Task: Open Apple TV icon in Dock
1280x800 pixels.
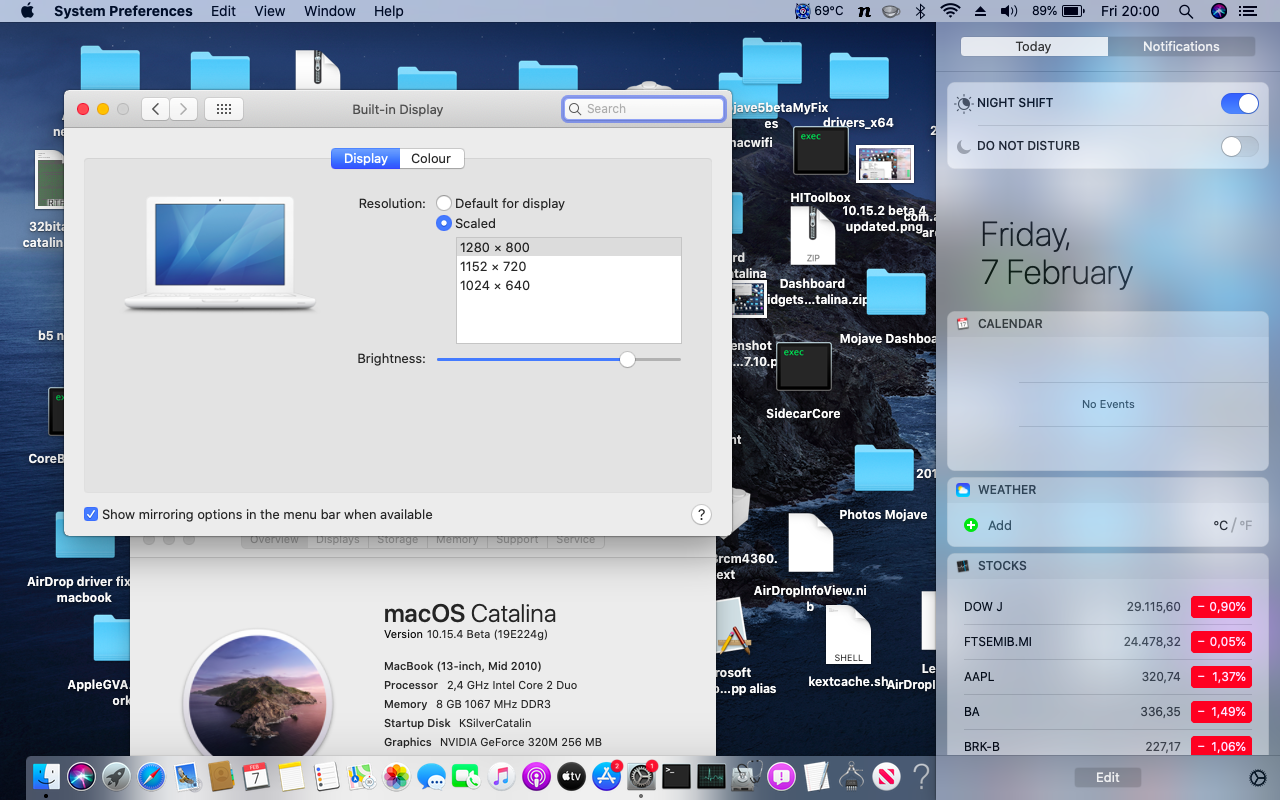Action: tap(571, 775)
